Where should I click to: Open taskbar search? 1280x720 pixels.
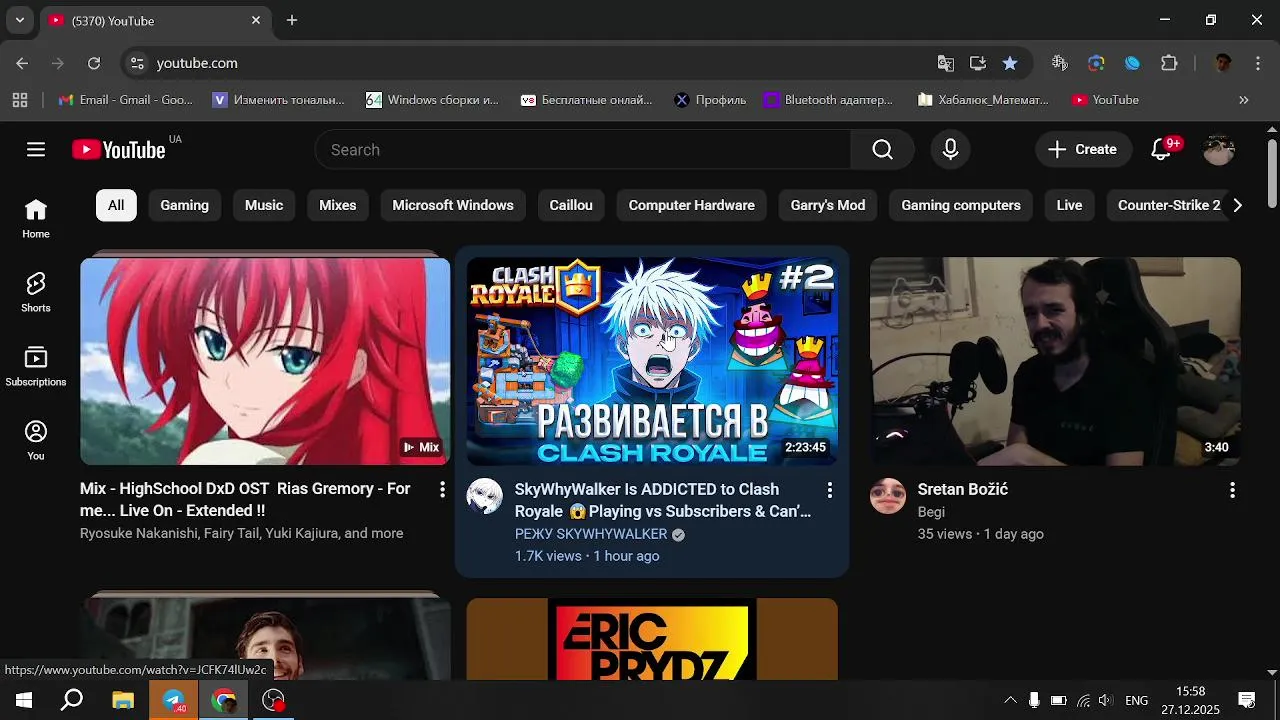tap(72, 700)
